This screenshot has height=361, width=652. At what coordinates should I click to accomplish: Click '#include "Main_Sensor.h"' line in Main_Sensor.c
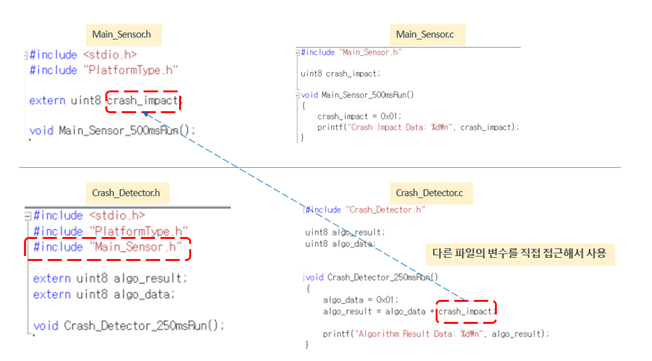point(351,52)
